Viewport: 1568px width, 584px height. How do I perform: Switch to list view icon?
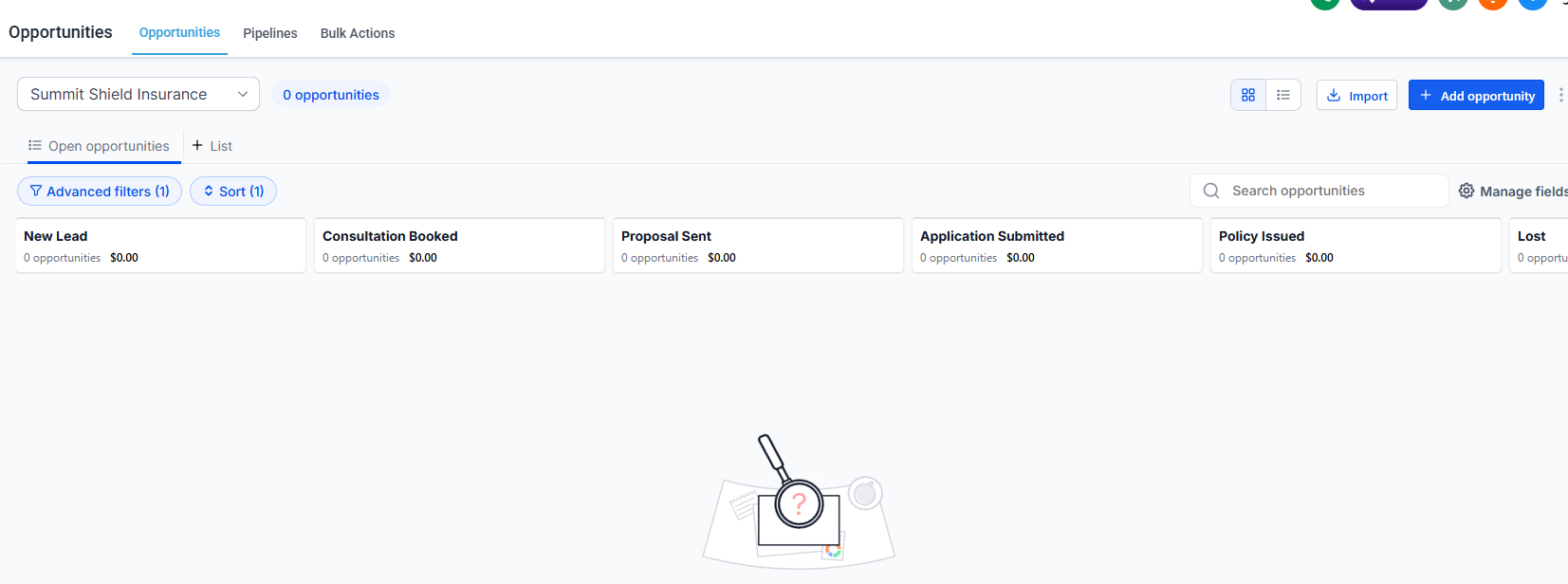(1283, 95)
